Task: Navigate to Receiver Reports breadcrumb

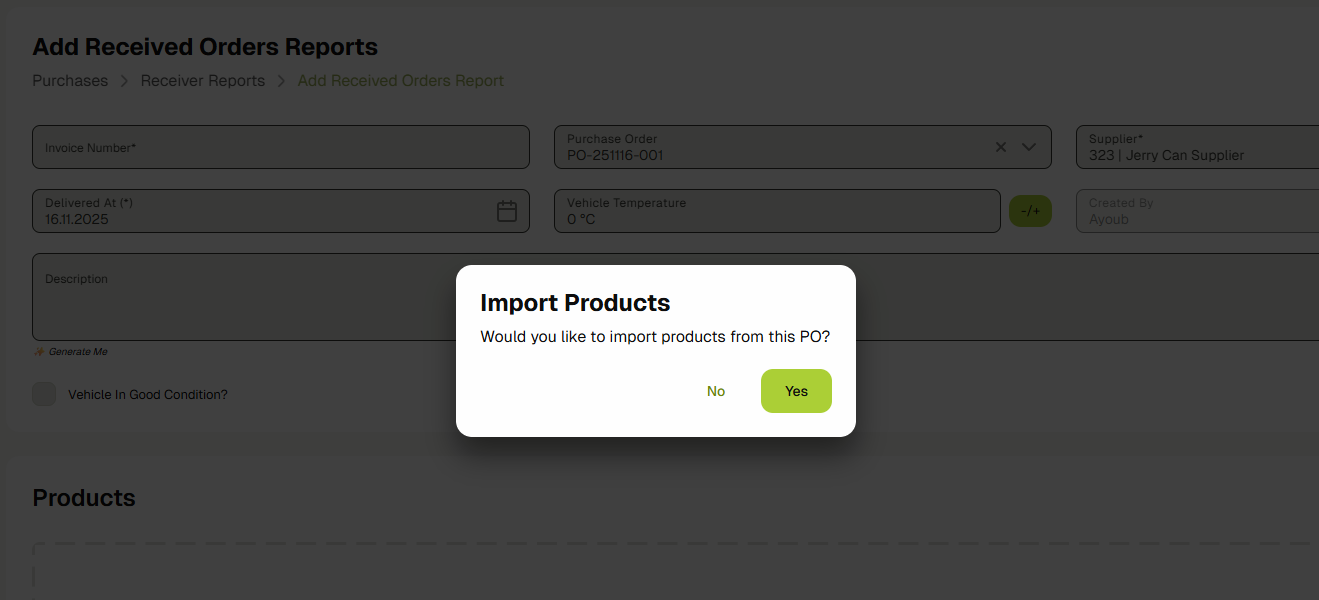Action: point(203,81)
